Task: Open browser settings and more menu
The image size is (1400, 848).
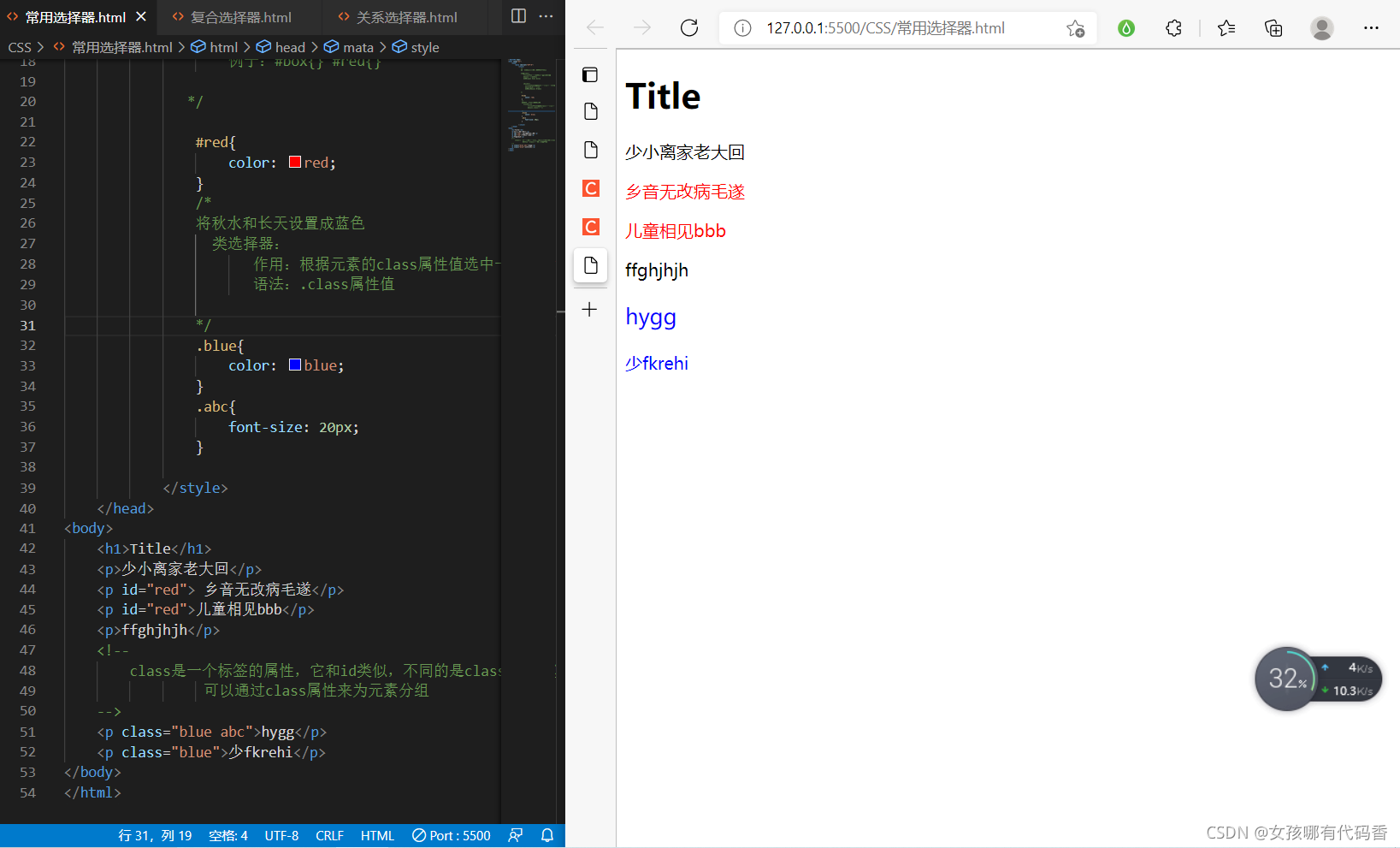Action: point(1371,28)
